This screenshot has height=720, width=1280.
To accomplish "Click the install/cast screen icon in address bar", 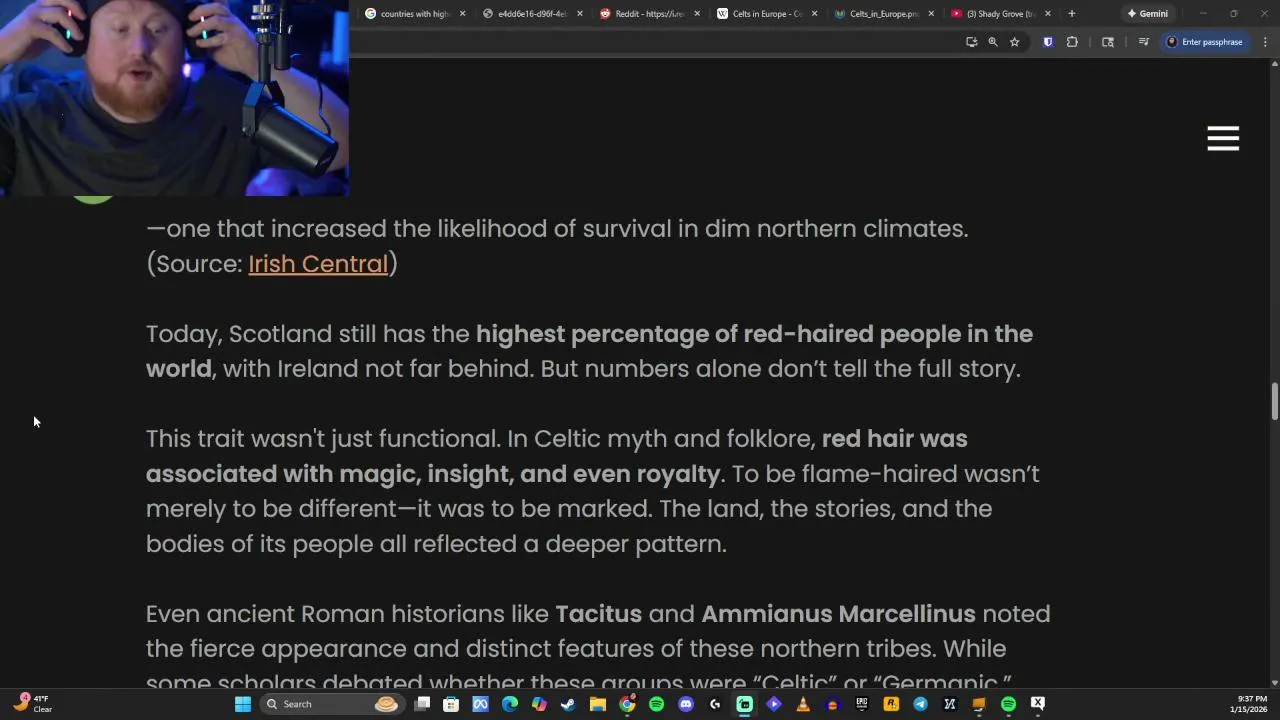I will click(971, 42).
